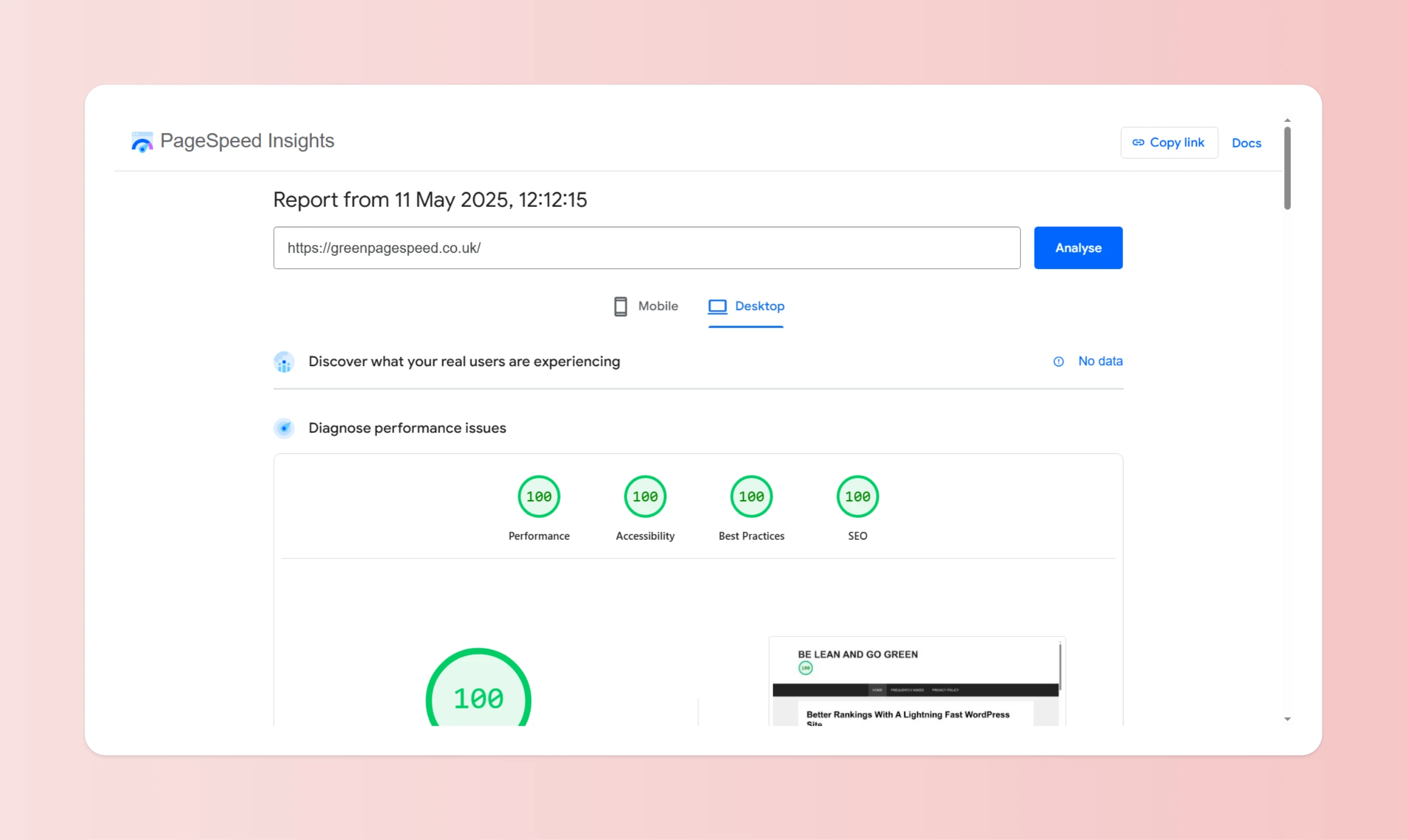Click the URL input field
The height and width of the screenshot is (840, 1407).
pos(646,248)
